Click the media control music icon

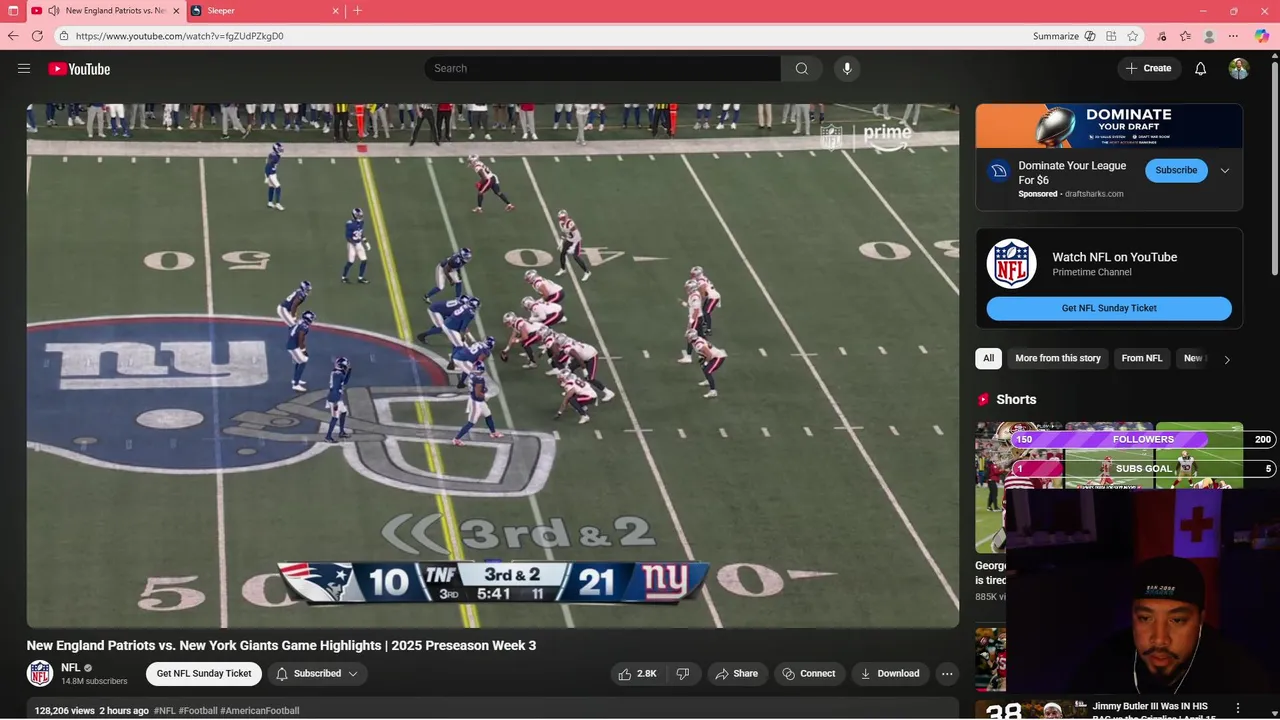(x=1161, y=36)
